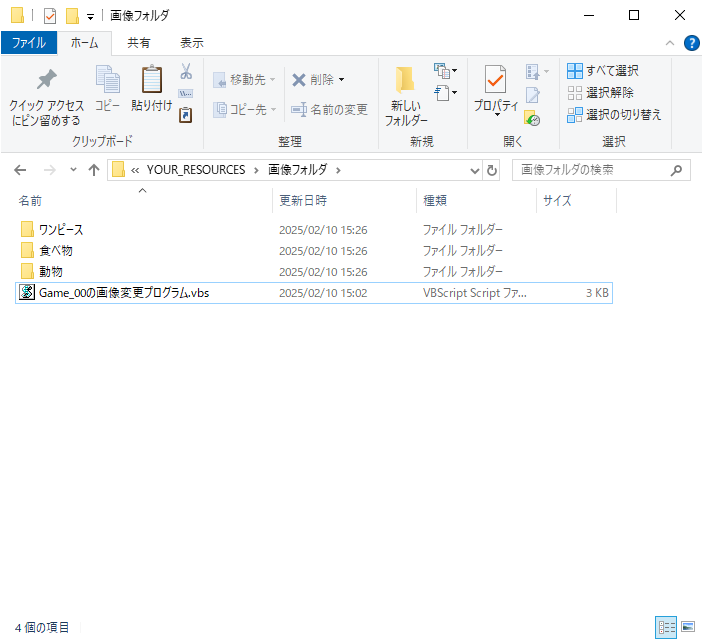The width and height of the screenshot is (702, 639).
Task: Pin to Quick Access icon
Action: coord(47,80)
